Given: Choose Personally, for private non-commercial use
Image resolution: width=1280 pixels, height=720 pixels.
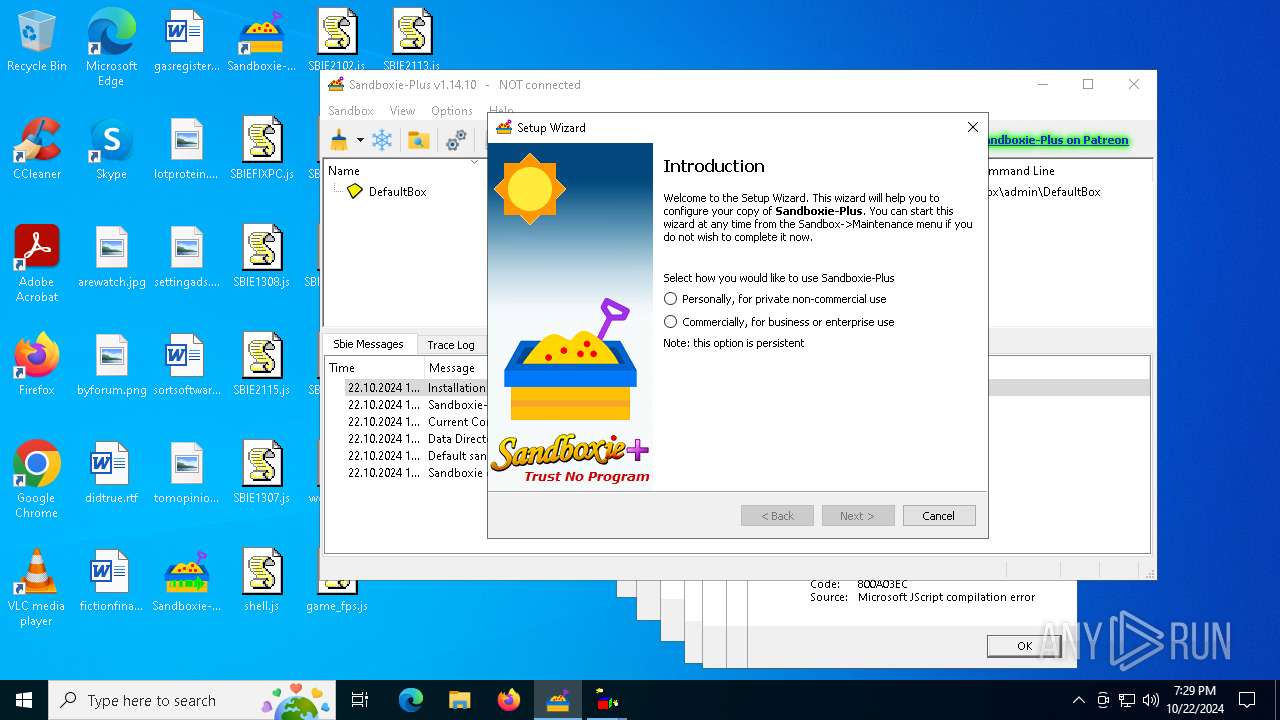Looking at the screenshot, I should point(775,299).
